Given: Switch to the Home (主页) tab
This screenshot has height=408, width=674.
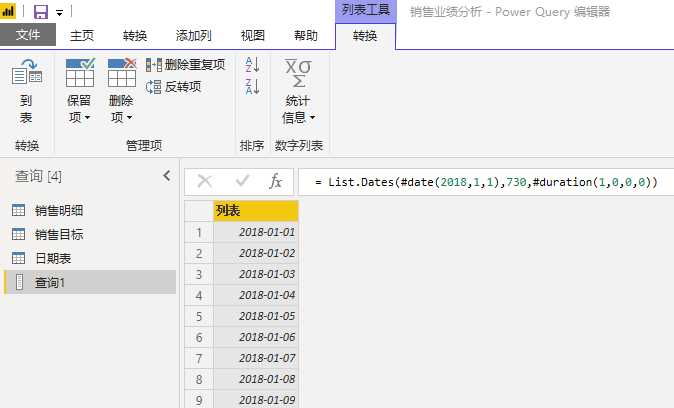Looking at the screenshot, I should [82, 36].
